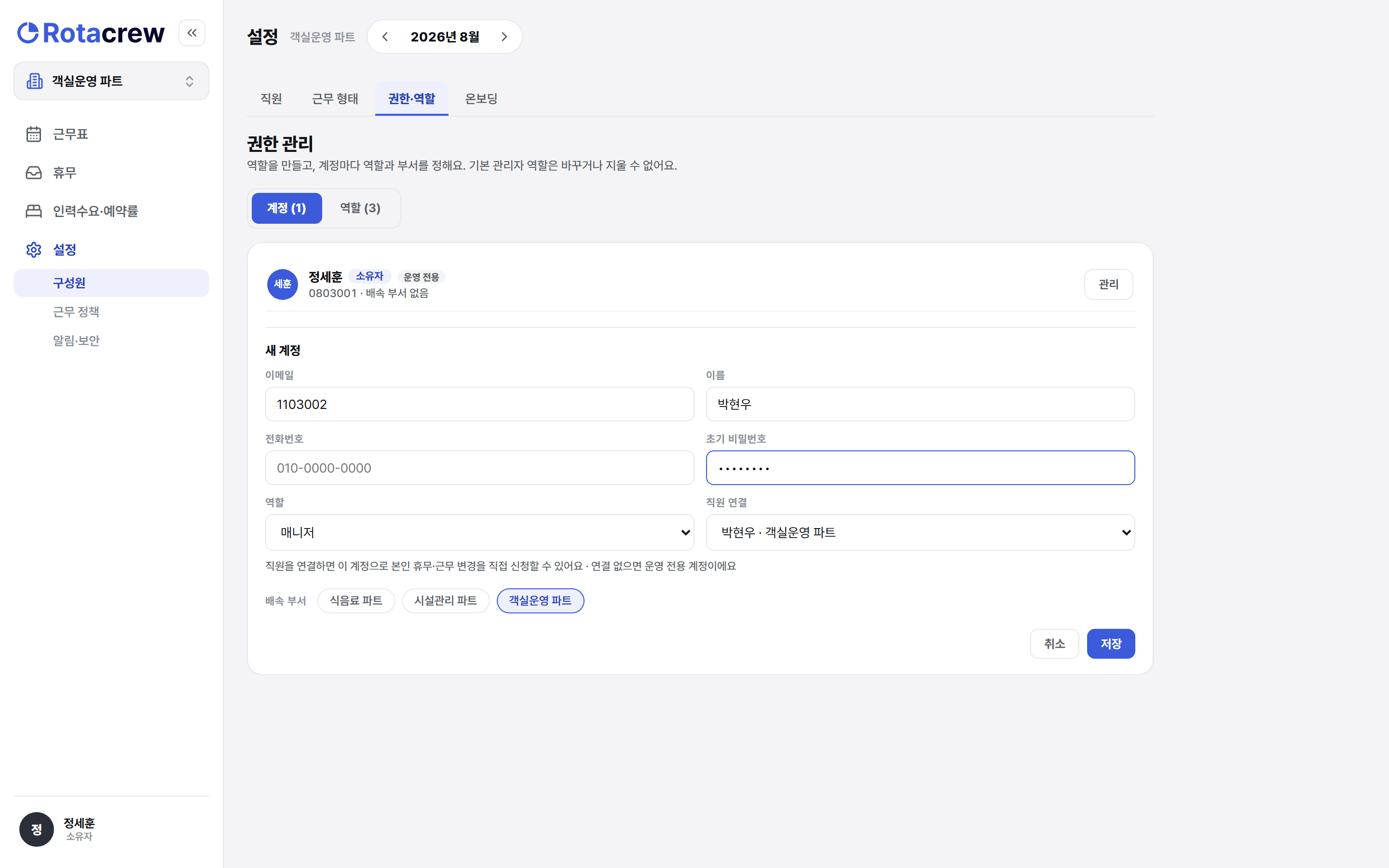Click the gear icon next to 설정
The height and width of the screenshot is (868, 1389).
tap(34, 250)
